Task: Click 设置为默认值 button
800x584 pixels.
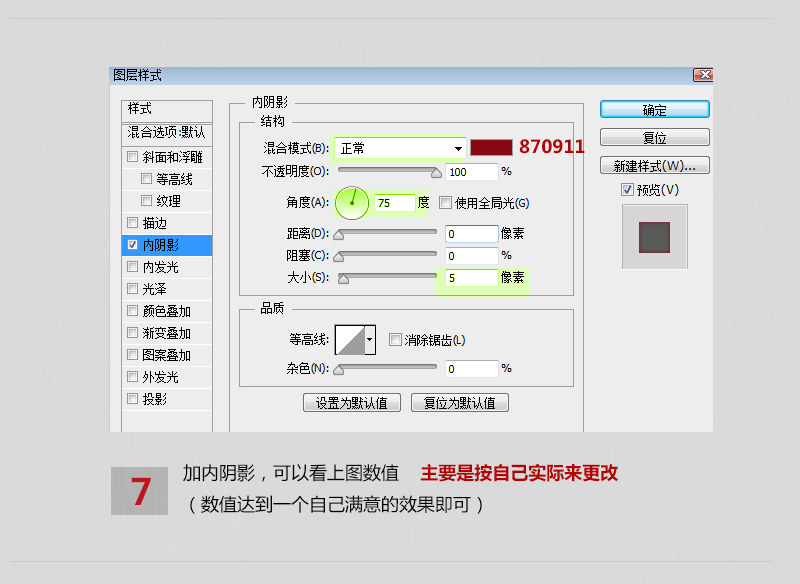Action: click(352, 403)
